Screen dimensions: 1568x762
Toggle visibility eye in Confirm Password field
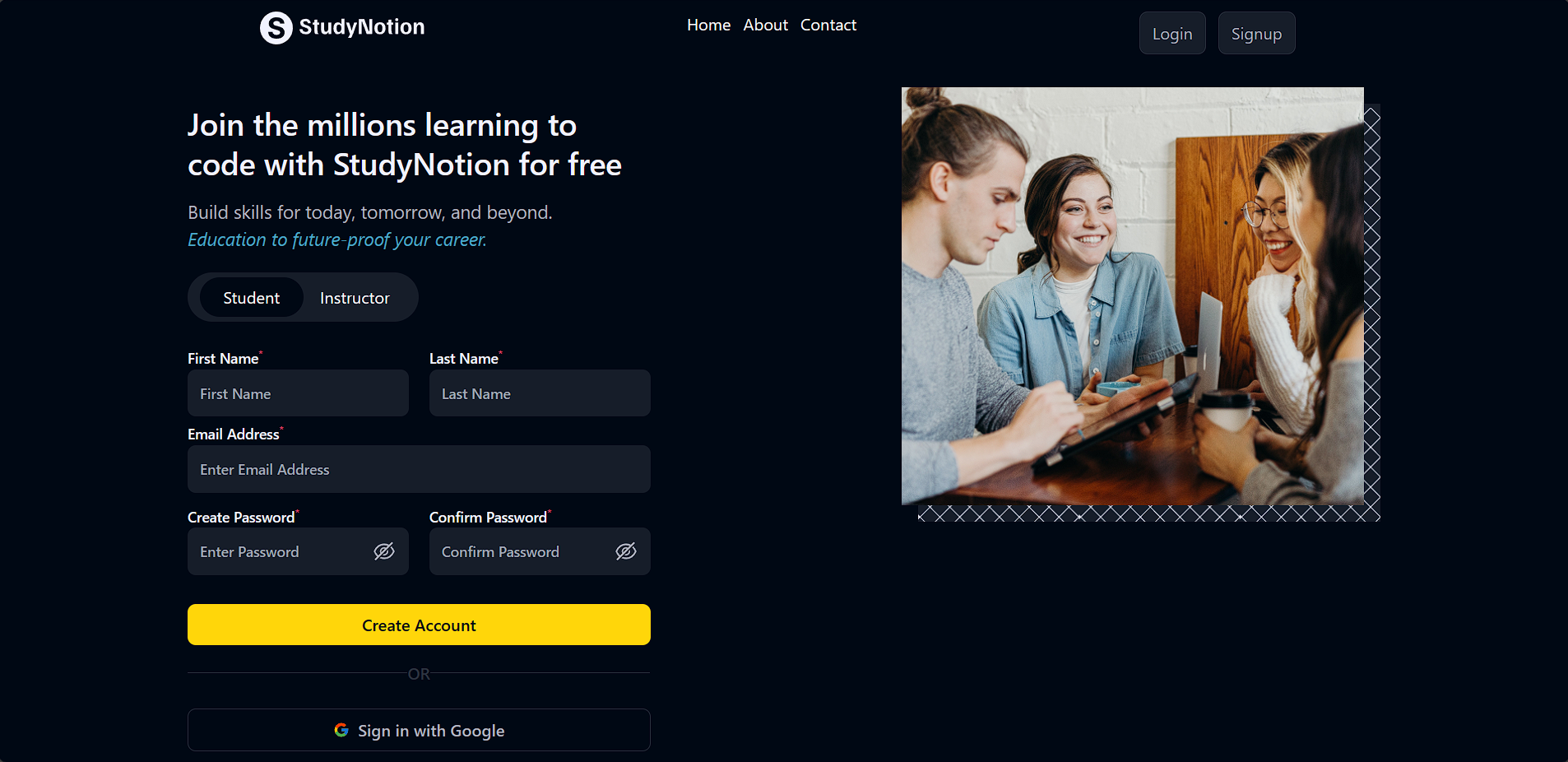tap(626, 551)
